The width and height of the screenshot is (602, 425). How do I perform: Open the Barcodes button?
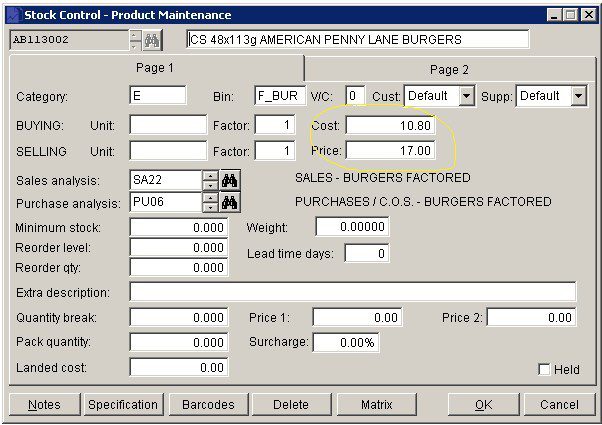click(208, 405)
